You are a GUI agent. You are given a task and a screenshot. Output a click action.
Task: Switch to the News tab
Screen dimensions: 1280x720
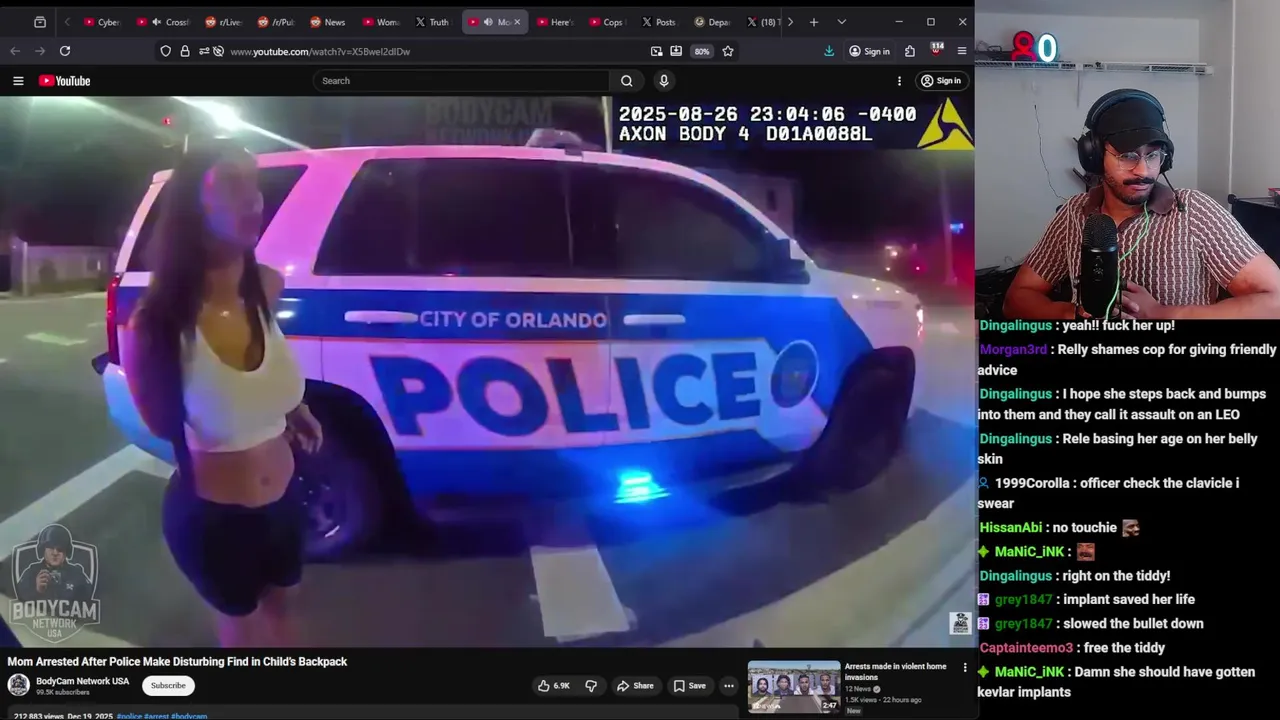click(328, 22)
